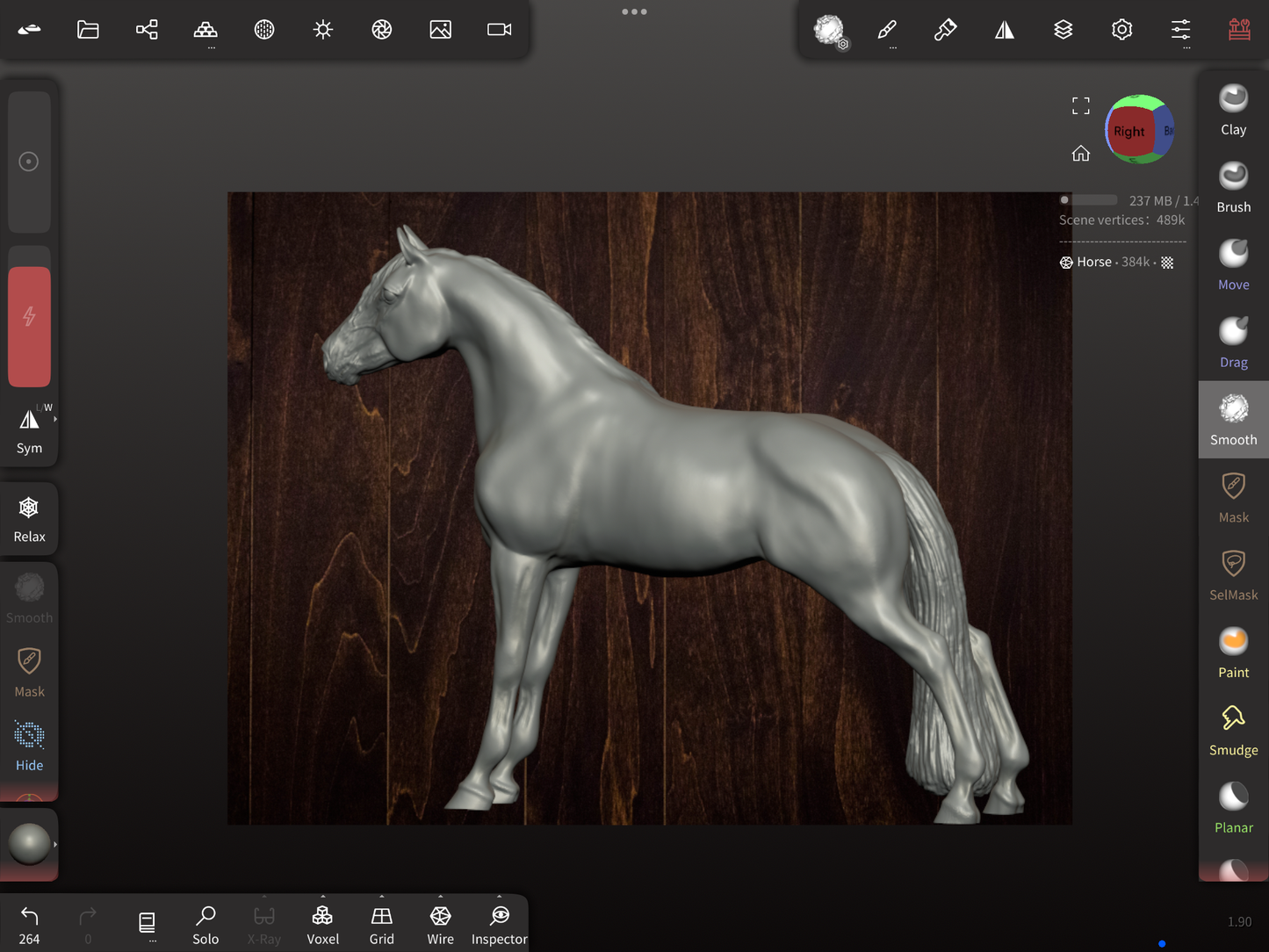Activate the Paint tool
The width and height of the screenshot is (1269, 952).
(x=1233, y=653)
